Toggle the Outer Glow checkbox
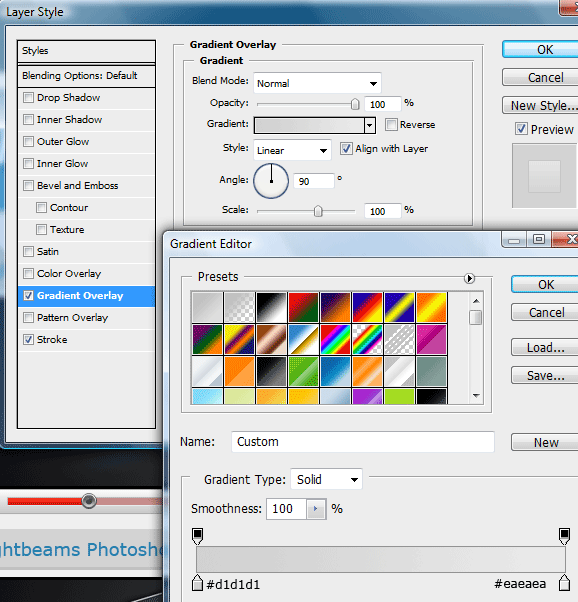Viewport: 578px width, 602px height. [28, 141]
